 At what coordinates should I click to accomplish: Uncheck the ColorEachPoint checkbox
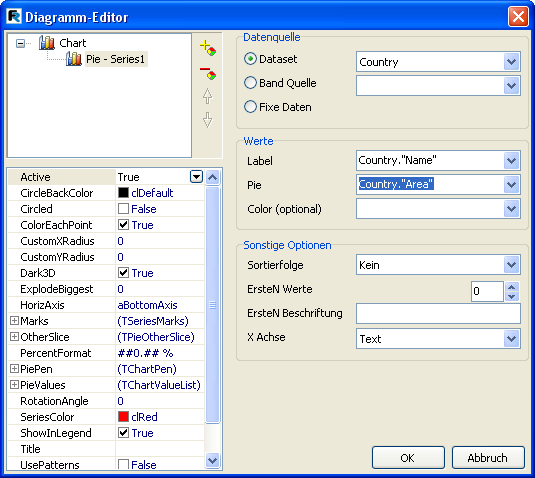coord(123,225)
